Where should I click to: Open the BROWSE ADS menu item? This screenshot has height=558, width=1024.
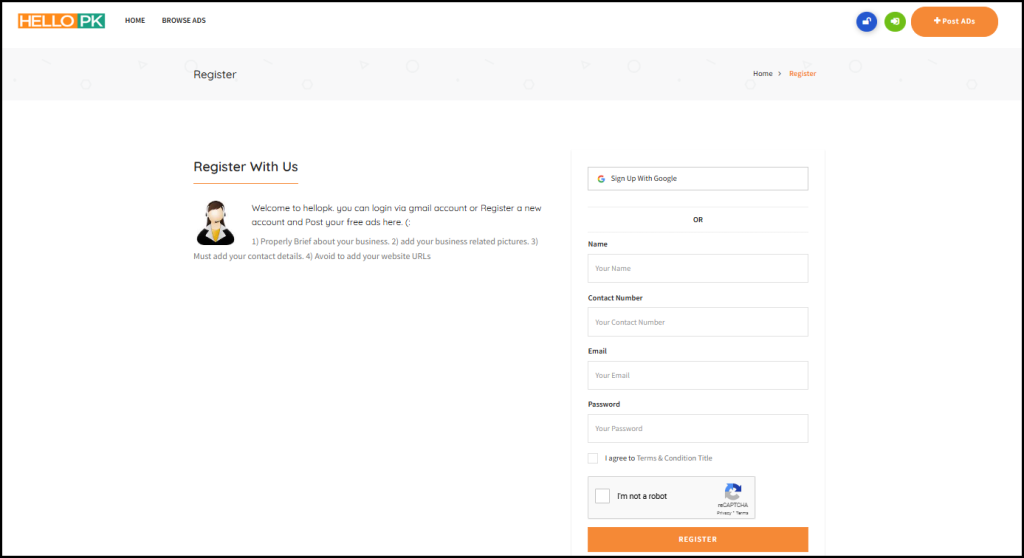coord(184,21)
